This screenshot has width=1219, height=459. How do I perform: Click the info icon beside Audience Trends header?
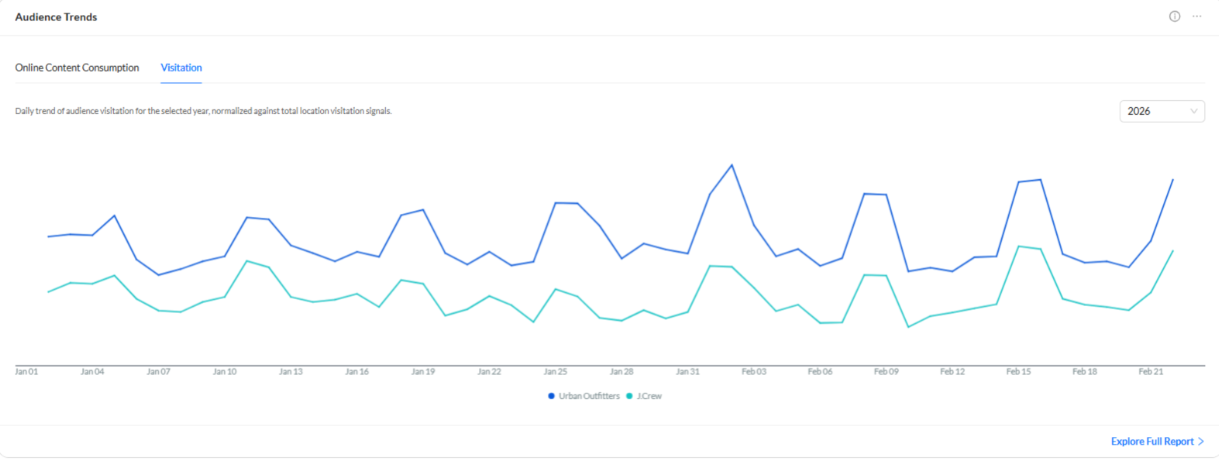click(1174, 17)
